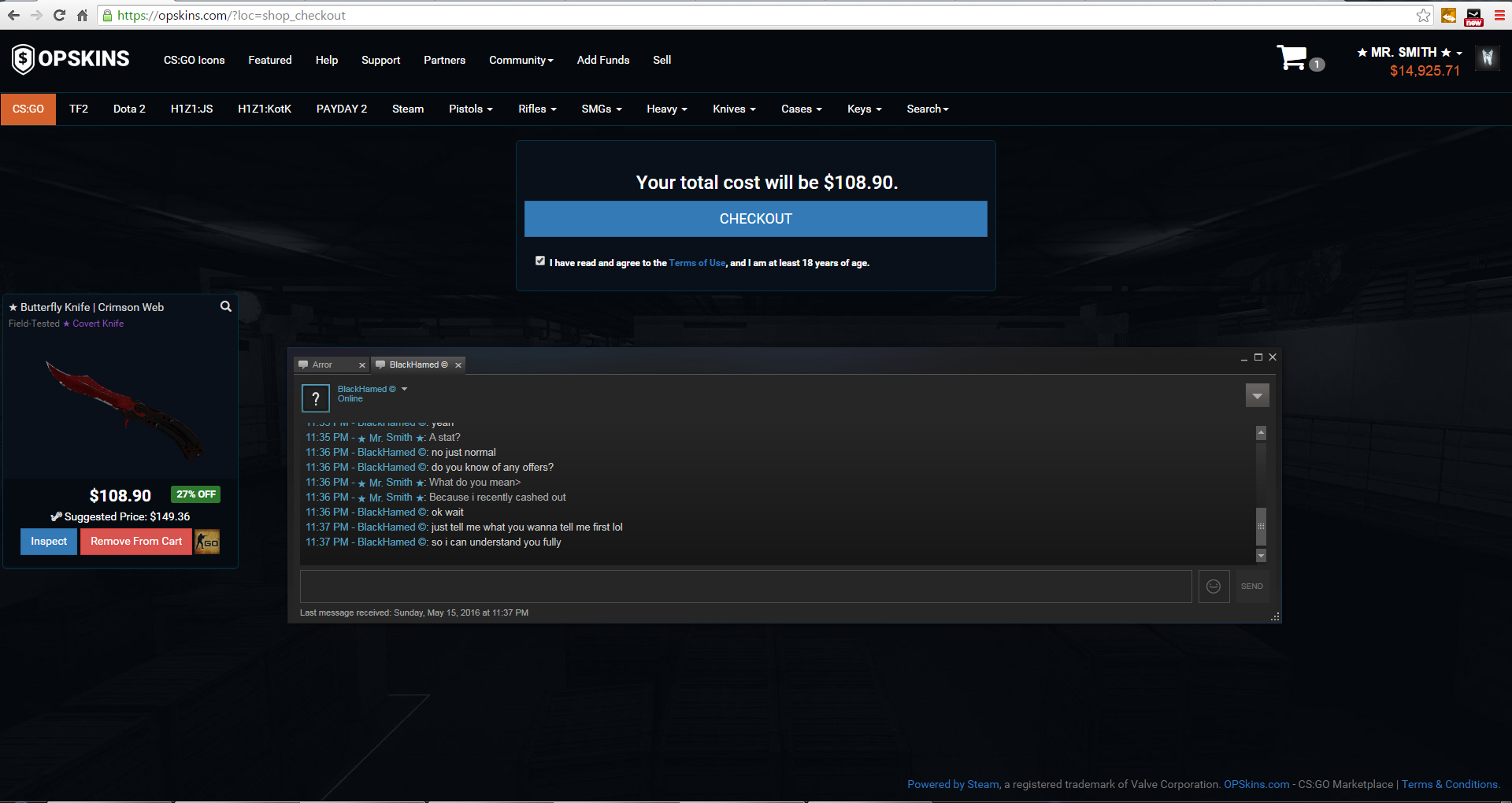Open the Partners page

(x=445, y=60)
